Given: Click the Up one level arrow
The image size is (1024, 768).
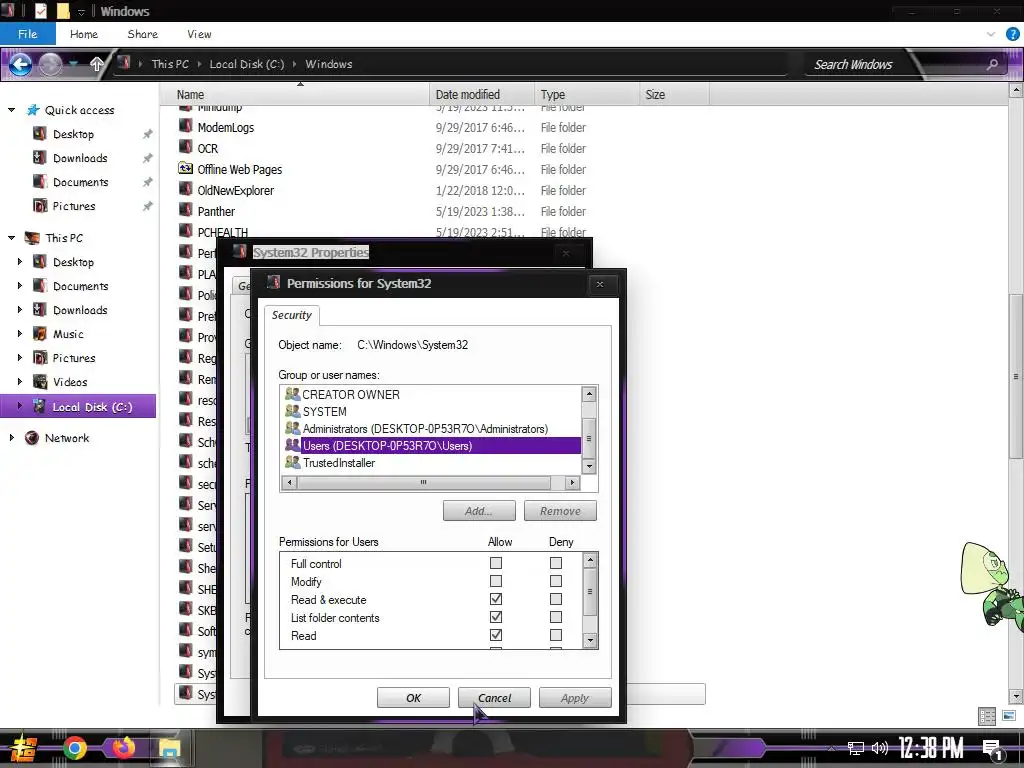Looking at the screenshot, I should [x=97, y=64].
